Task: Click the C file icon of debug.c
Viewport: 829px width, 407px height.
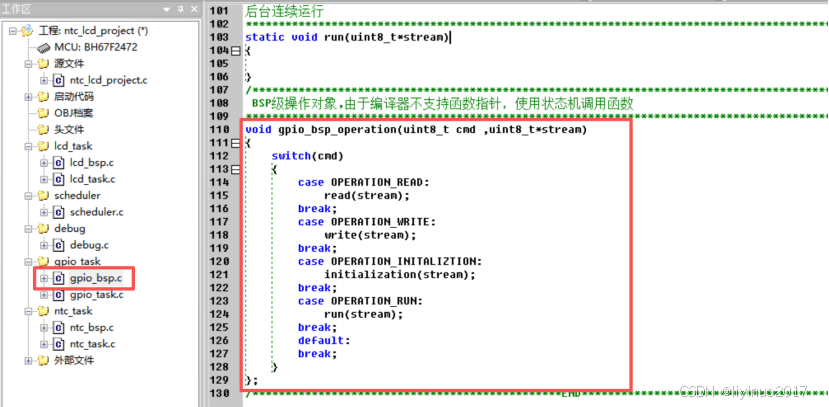Action: [x=59, y=245]
